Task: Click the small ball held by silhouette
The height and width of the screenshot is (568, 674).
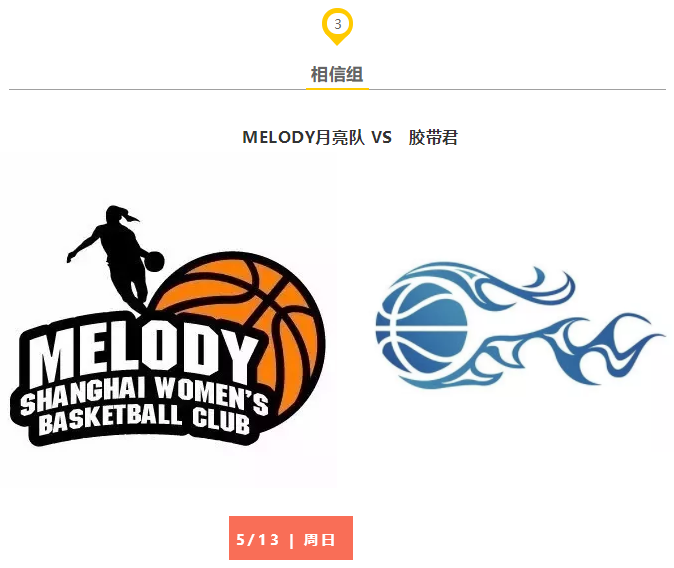Action: click(154, 261)
